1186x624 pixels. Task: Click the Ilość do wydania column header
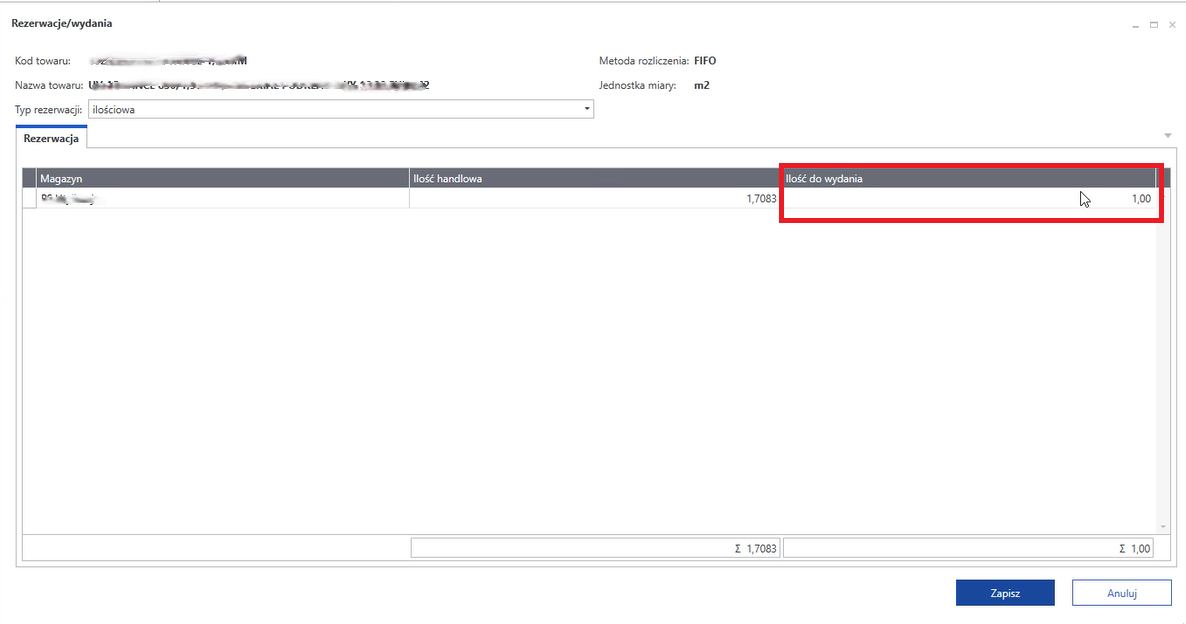point(969,179)
